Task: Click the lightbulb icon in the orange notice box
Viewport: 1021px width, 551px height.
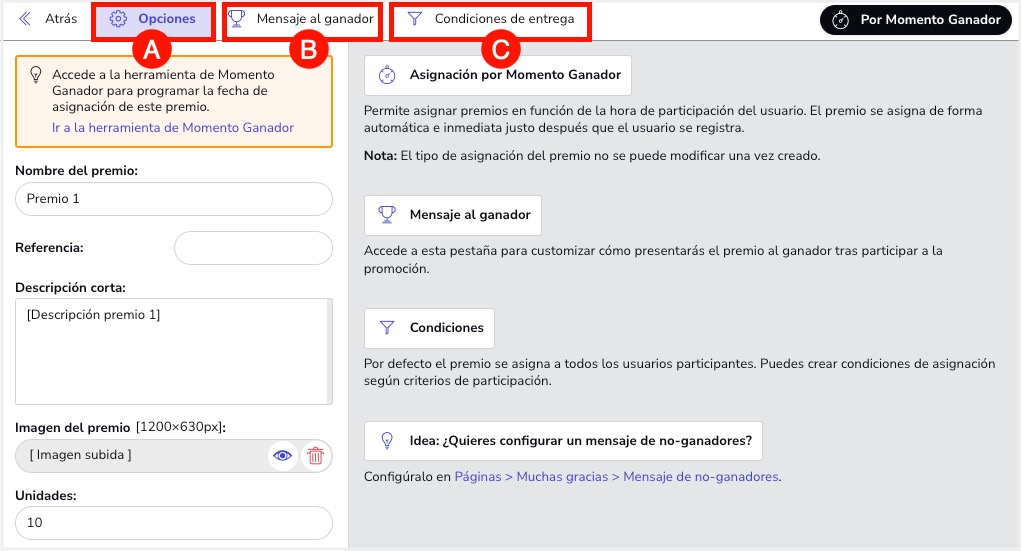Action: [x=35, y=74]
